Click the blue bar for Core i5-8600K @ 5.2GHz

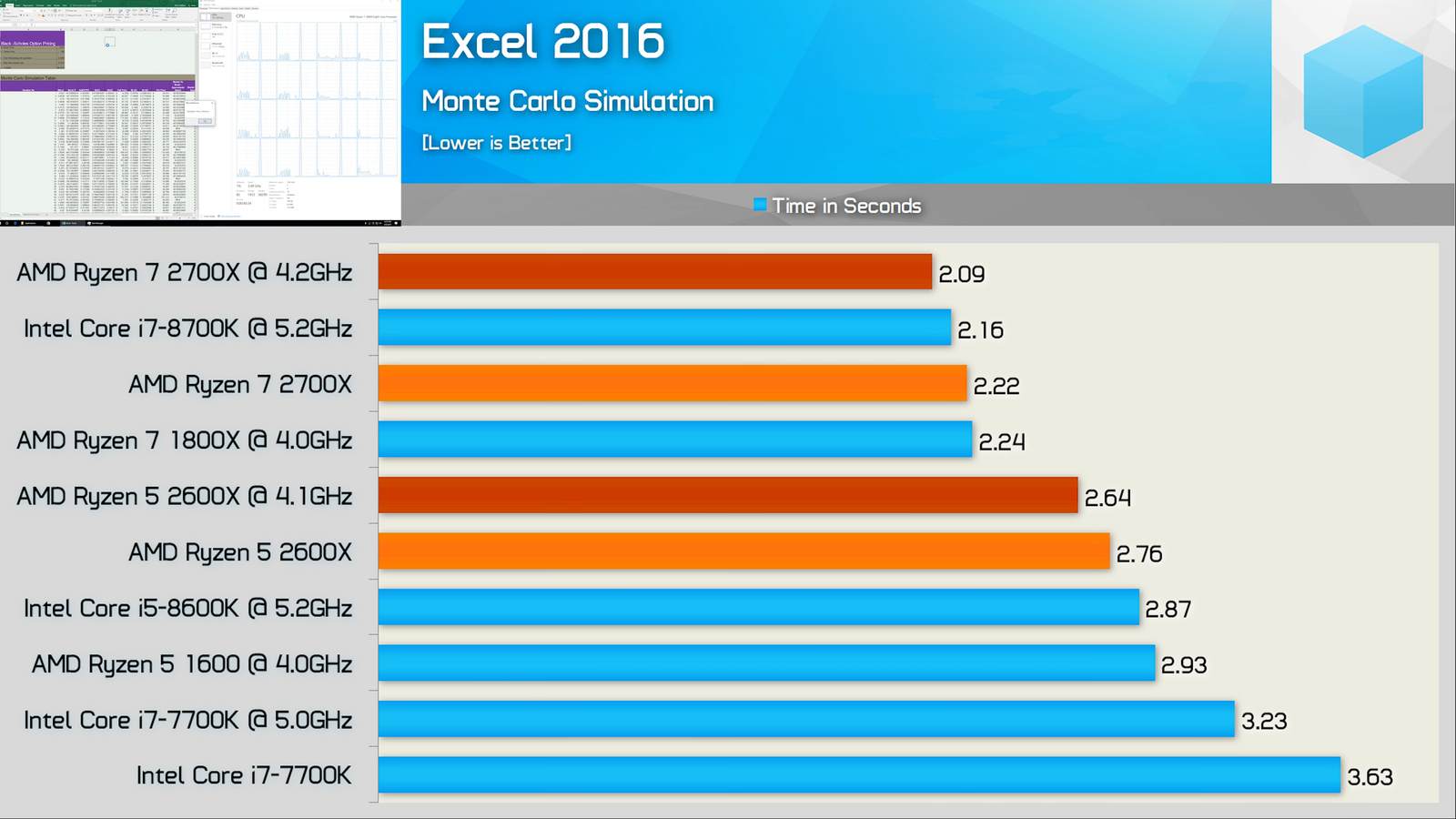(x=759, y=607)
